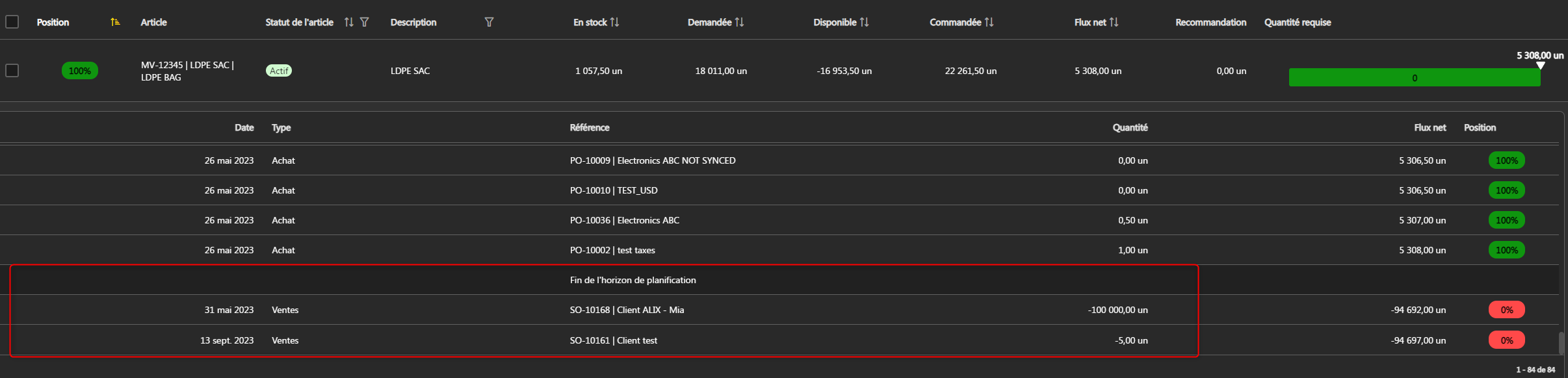Click the 1 057,50 un stock value
This screenshot has height=378, width=1568.
click(x=599, y=71)
